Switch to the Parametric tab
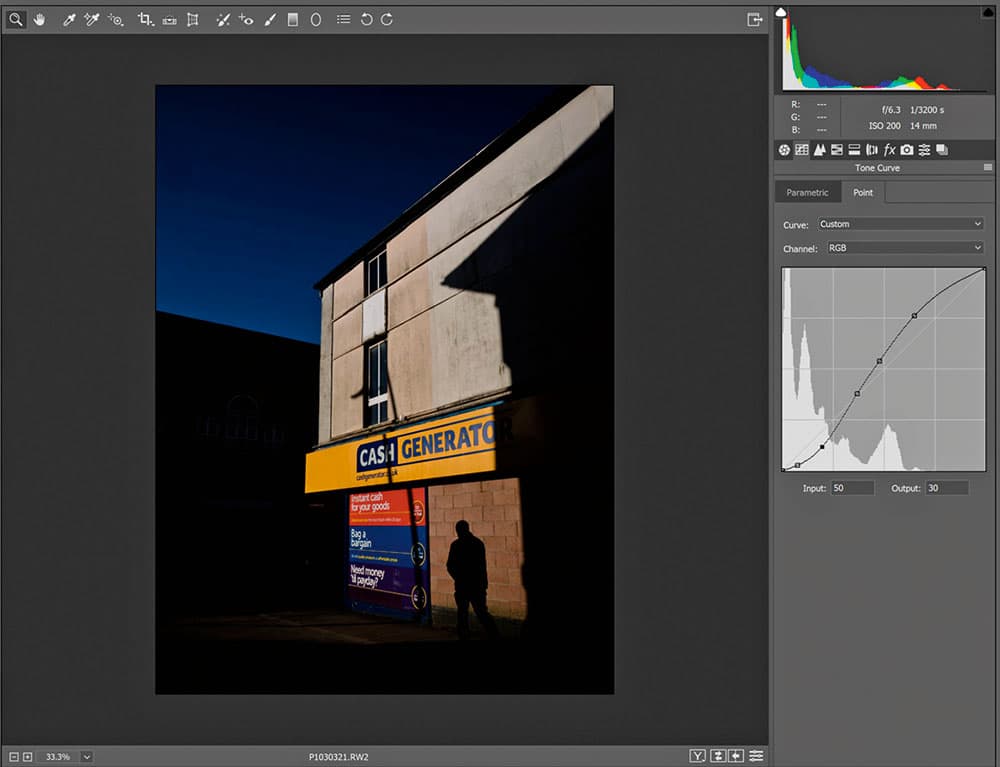 click(807, 193)
